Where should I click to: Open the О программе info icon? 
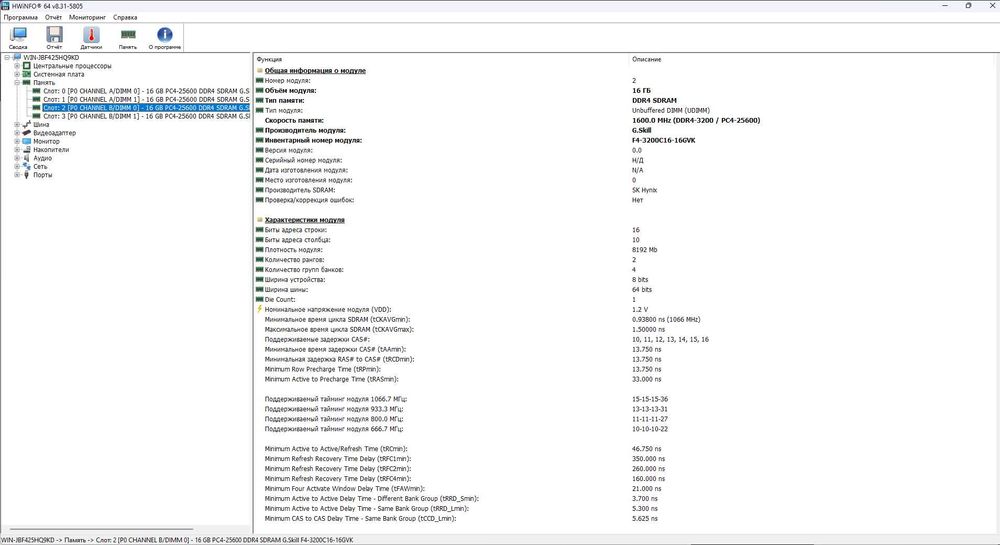point(165,38)
